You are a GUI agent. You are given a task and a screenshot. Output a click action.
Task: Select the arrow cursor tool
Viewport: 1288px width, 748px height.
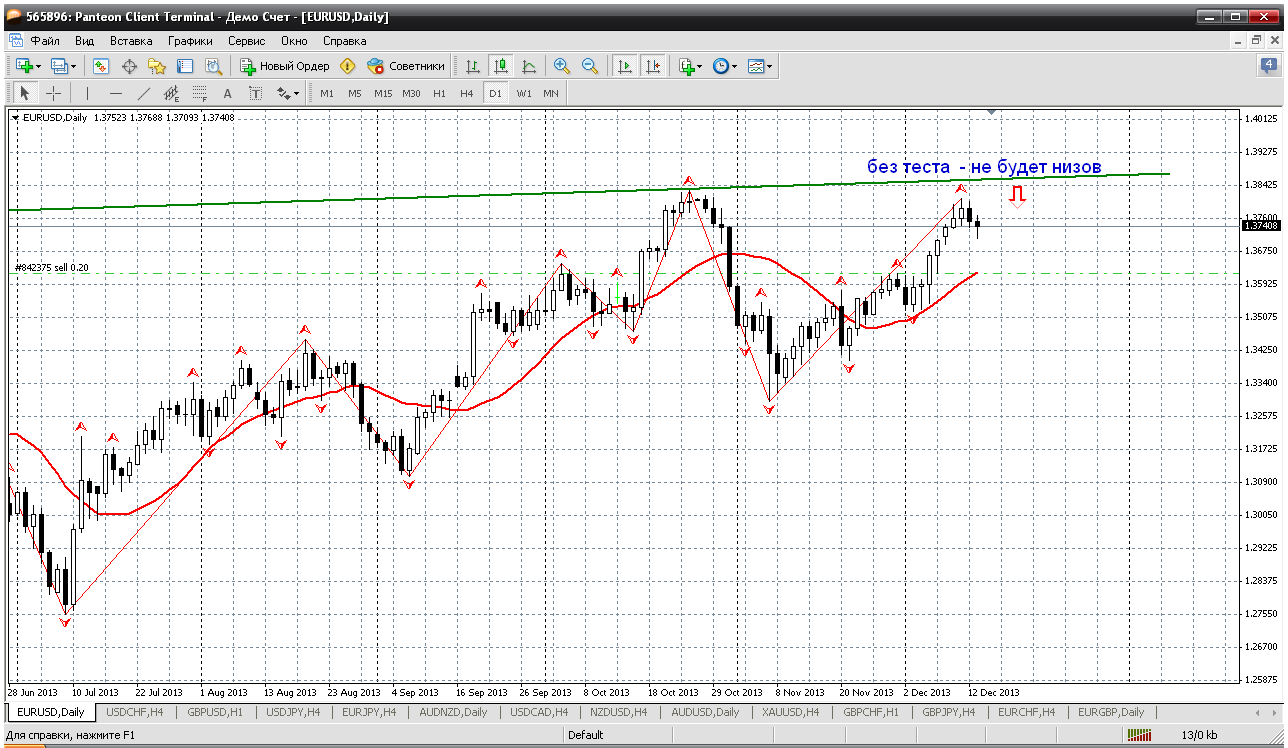coord(25,93)
